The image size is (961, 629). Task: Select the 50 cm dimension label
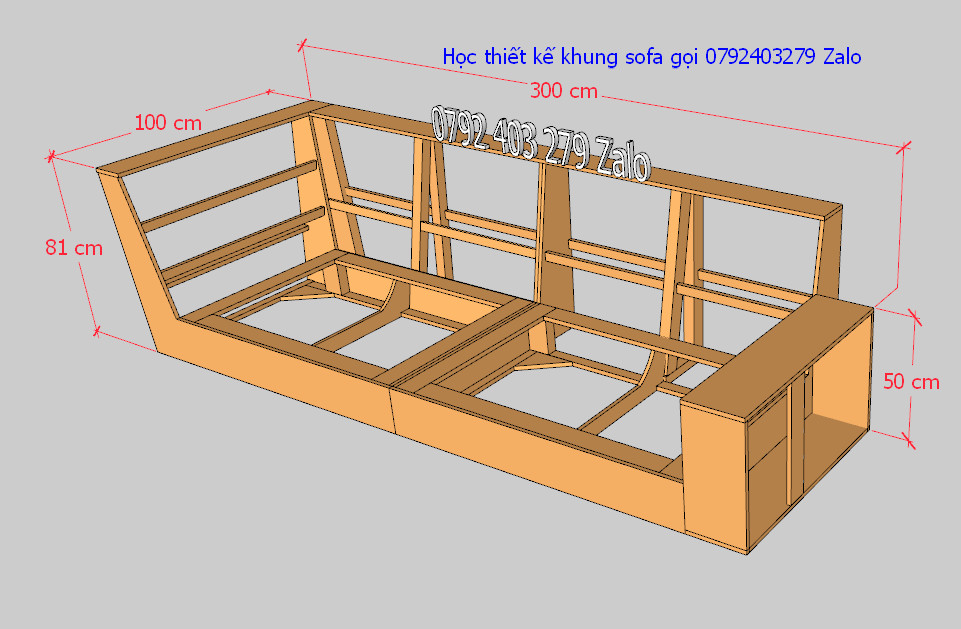[x=911, y=381]
